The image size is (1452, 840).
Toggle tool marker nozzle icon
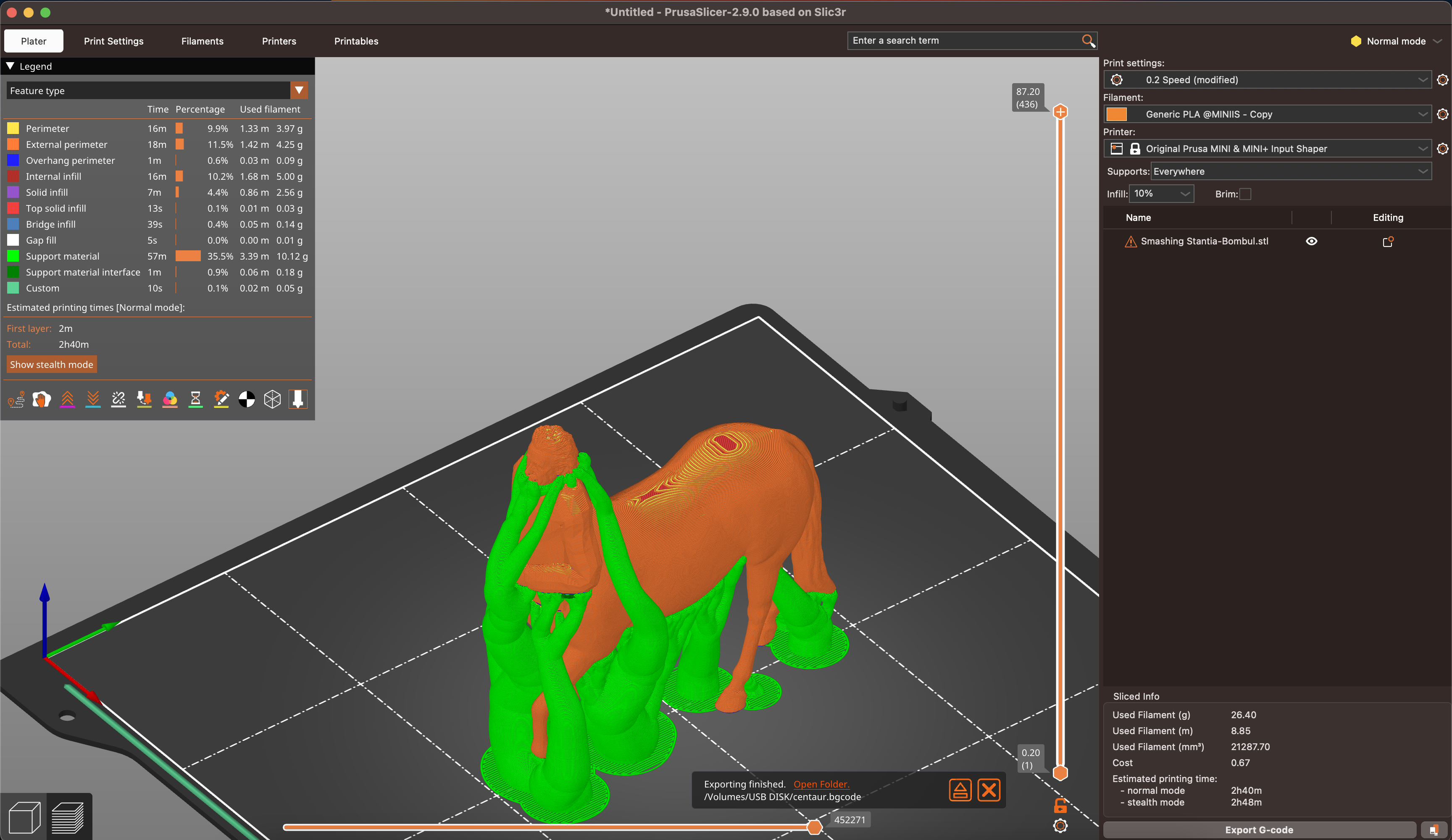coord(298,399)
